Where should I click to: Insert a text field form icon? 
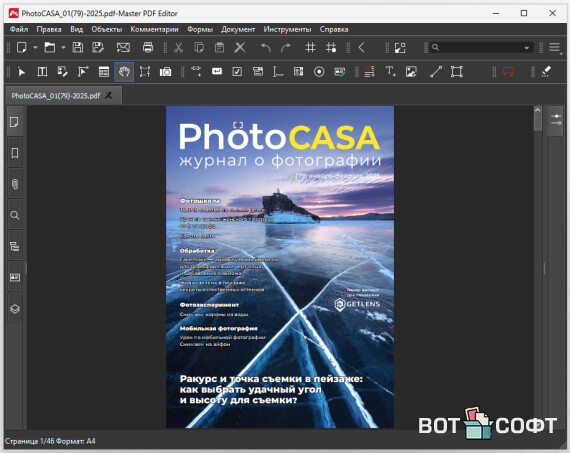coord(217,71)
